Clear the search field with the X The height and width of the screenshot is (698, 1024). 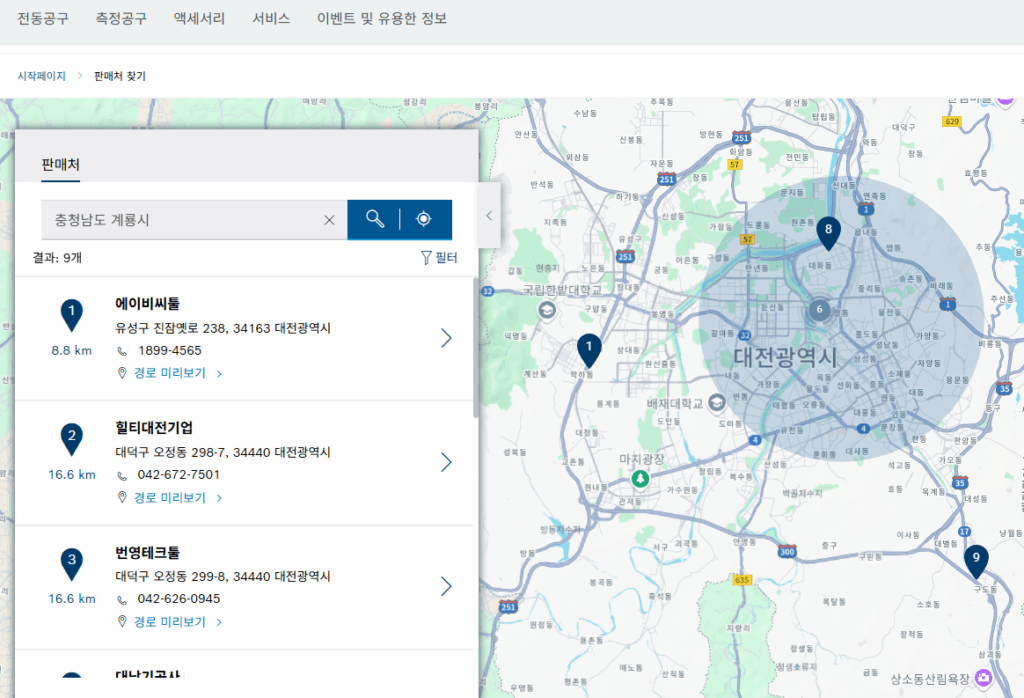pyautogui.click(x=329, y=220)
